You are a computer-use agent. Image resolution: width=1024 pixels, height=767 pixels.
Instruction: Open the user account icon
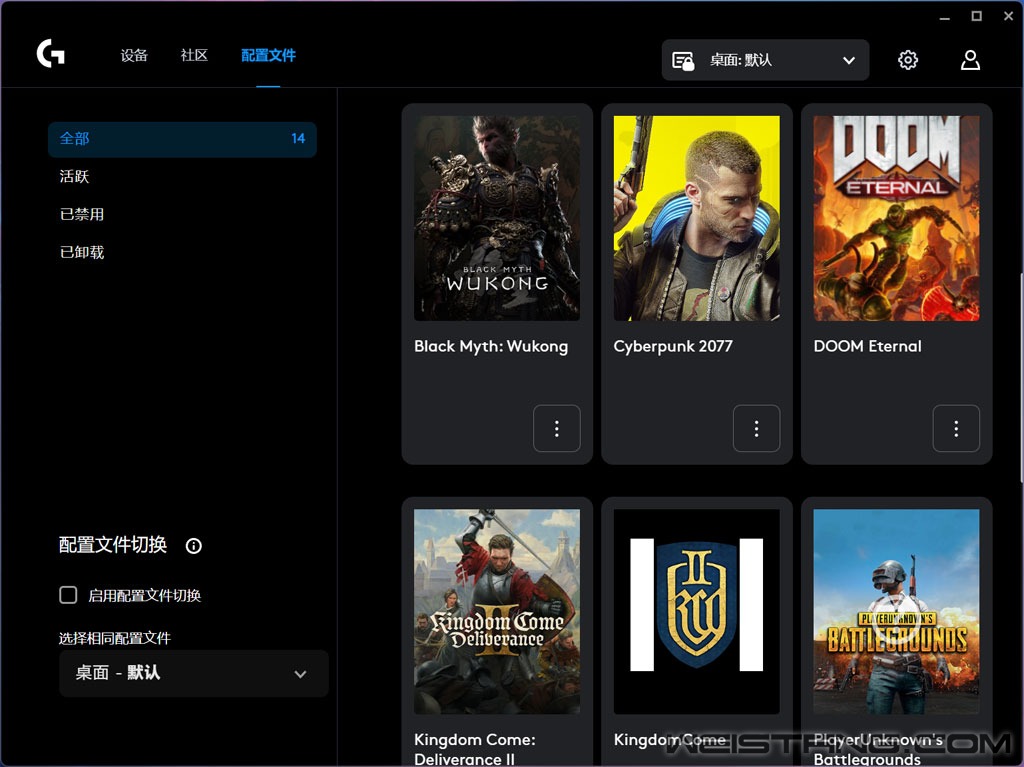(970, 60)
